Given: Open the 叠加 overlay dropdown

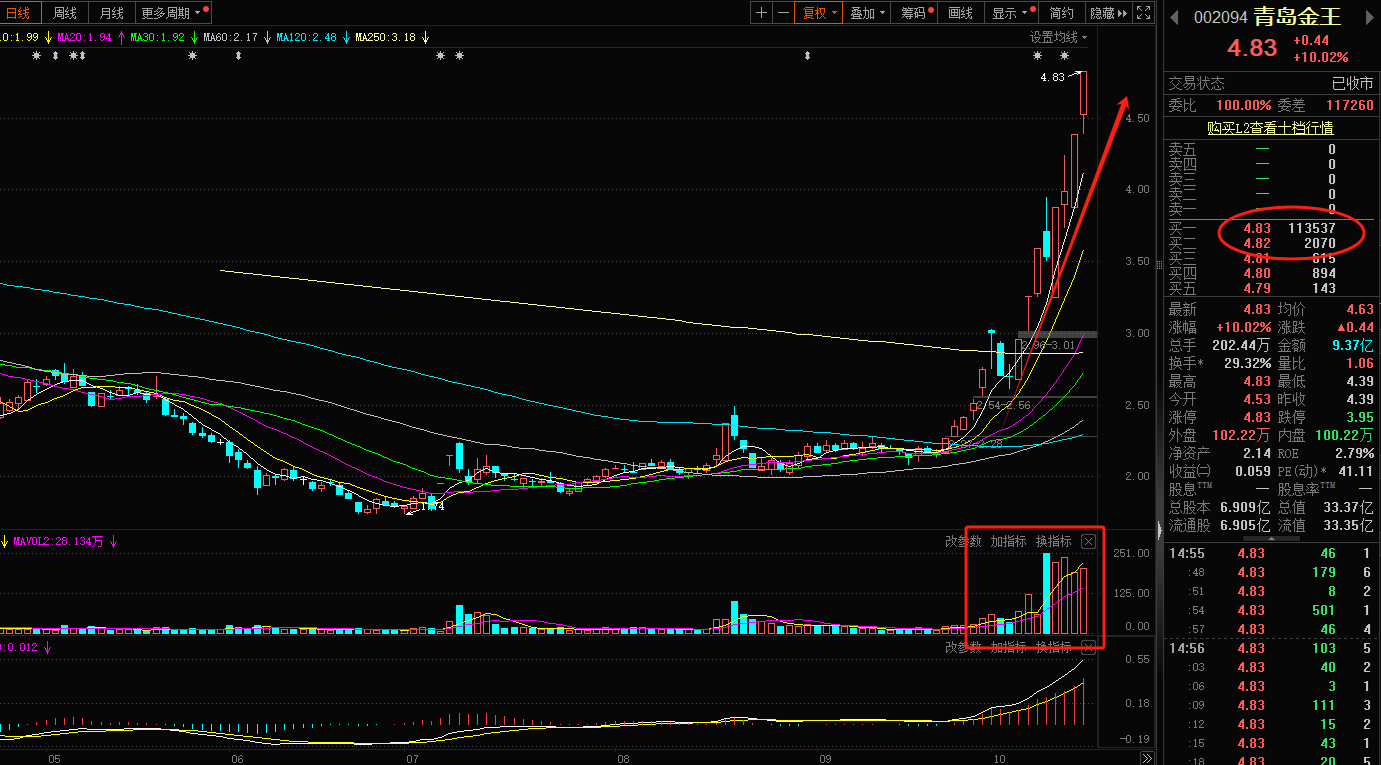Looking at the screenshot, I should tap(866, 13).
